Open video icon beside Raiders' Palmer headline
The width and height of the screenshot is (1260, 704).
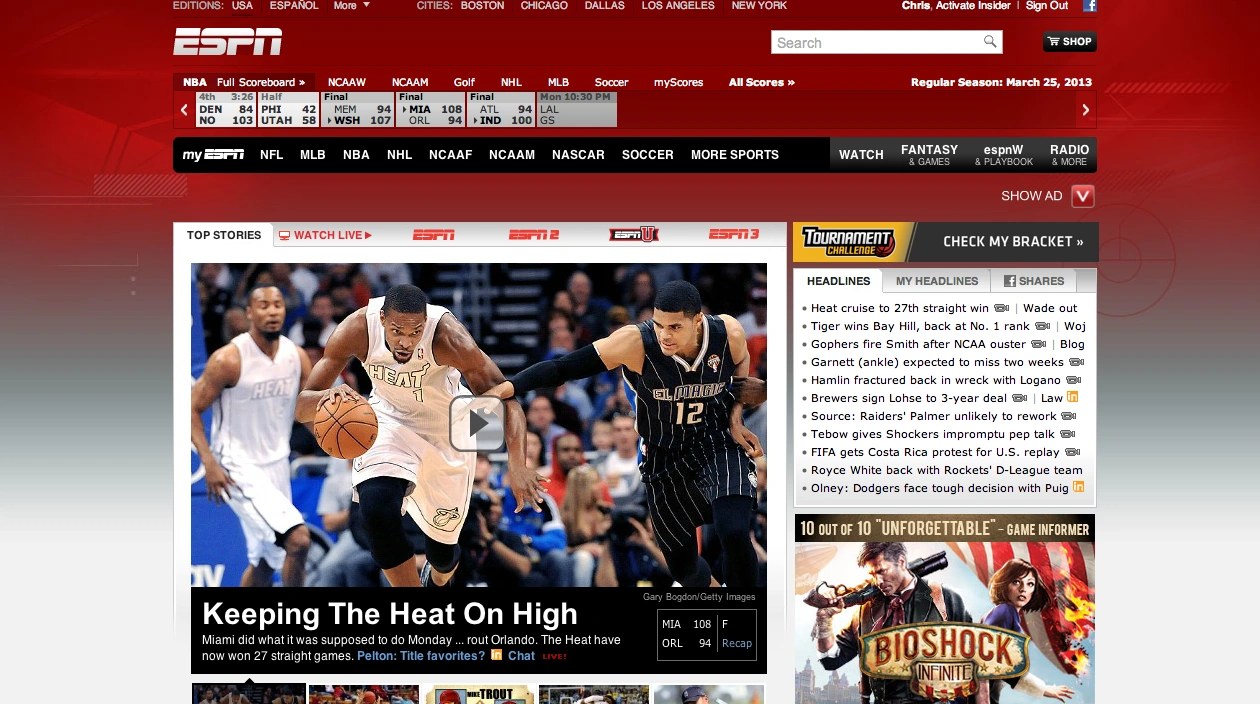click(x=1068, y=416)
